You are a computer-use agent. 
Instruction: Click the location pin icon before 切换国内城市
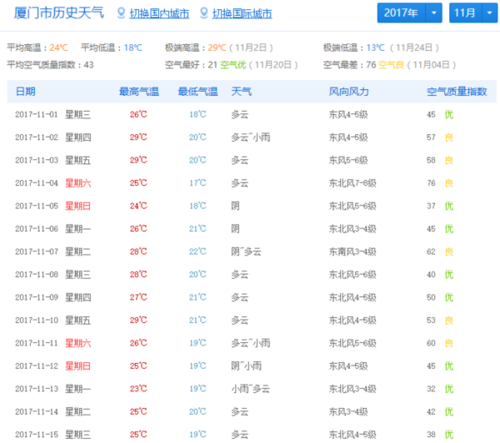pyautogui.click(x=121, y=13)
